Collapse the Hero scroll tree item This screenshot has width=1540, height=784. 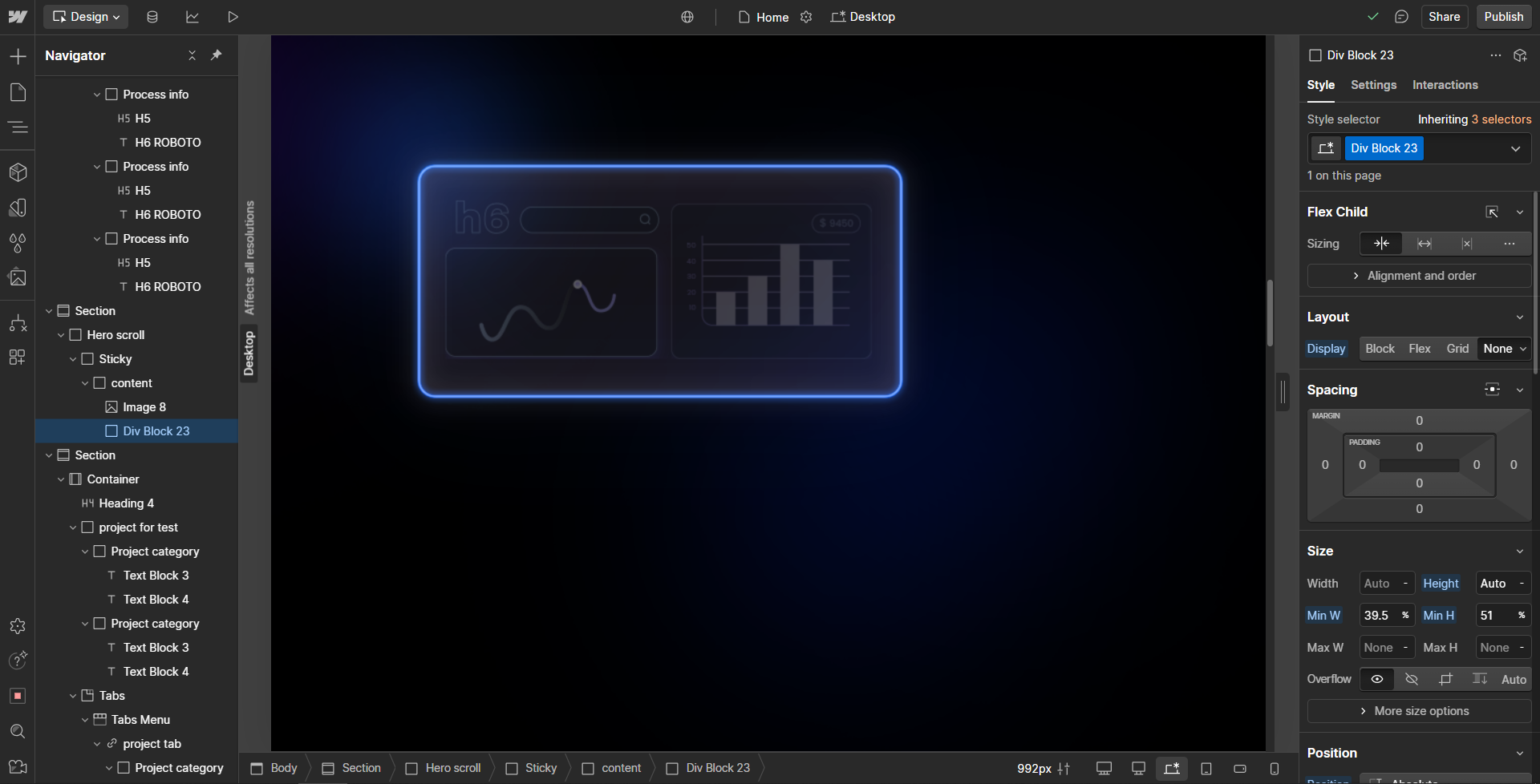pos(61,334)
